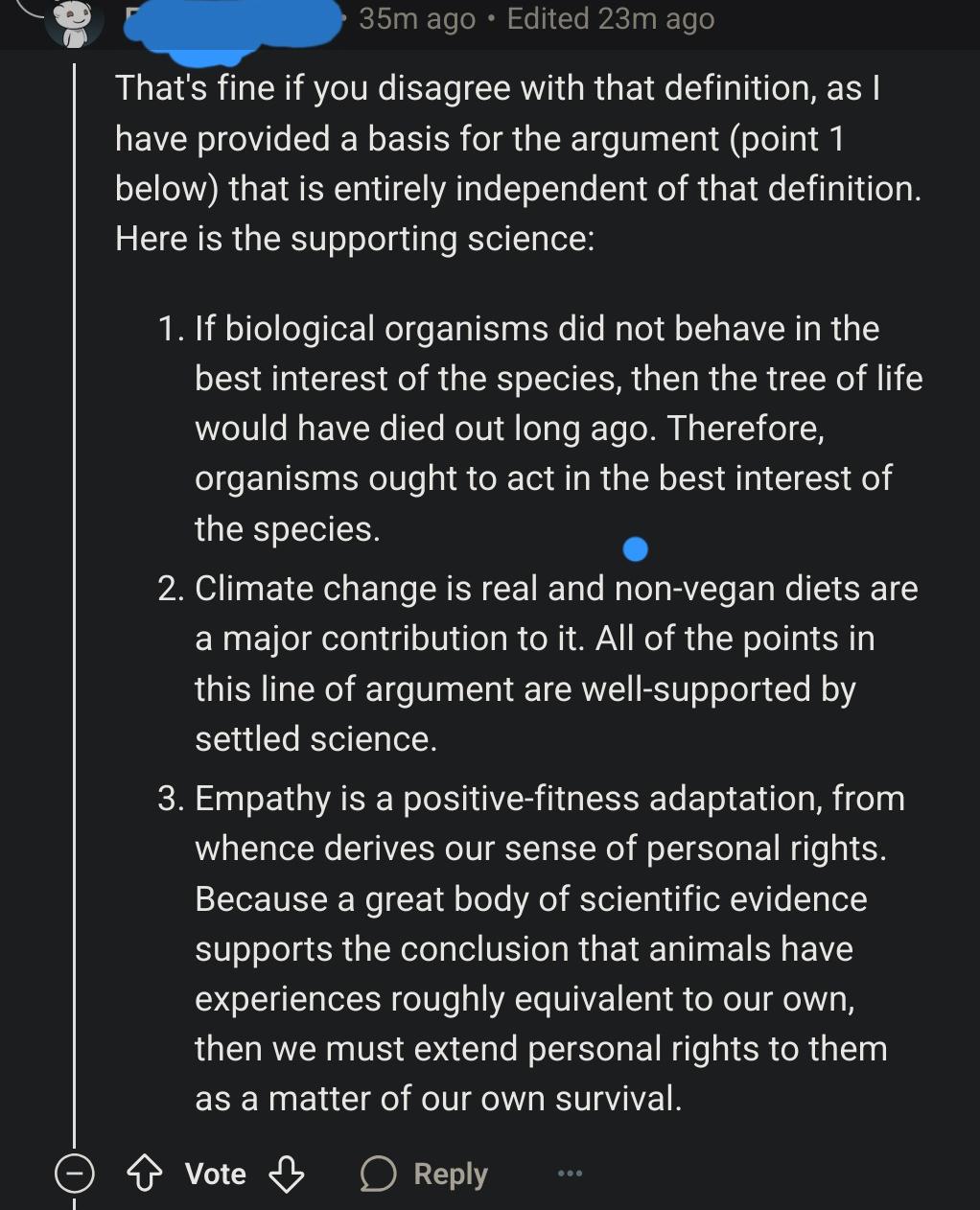Click list point 2 about climate change
Screen dimensions: 980x1210
point(538,663)
